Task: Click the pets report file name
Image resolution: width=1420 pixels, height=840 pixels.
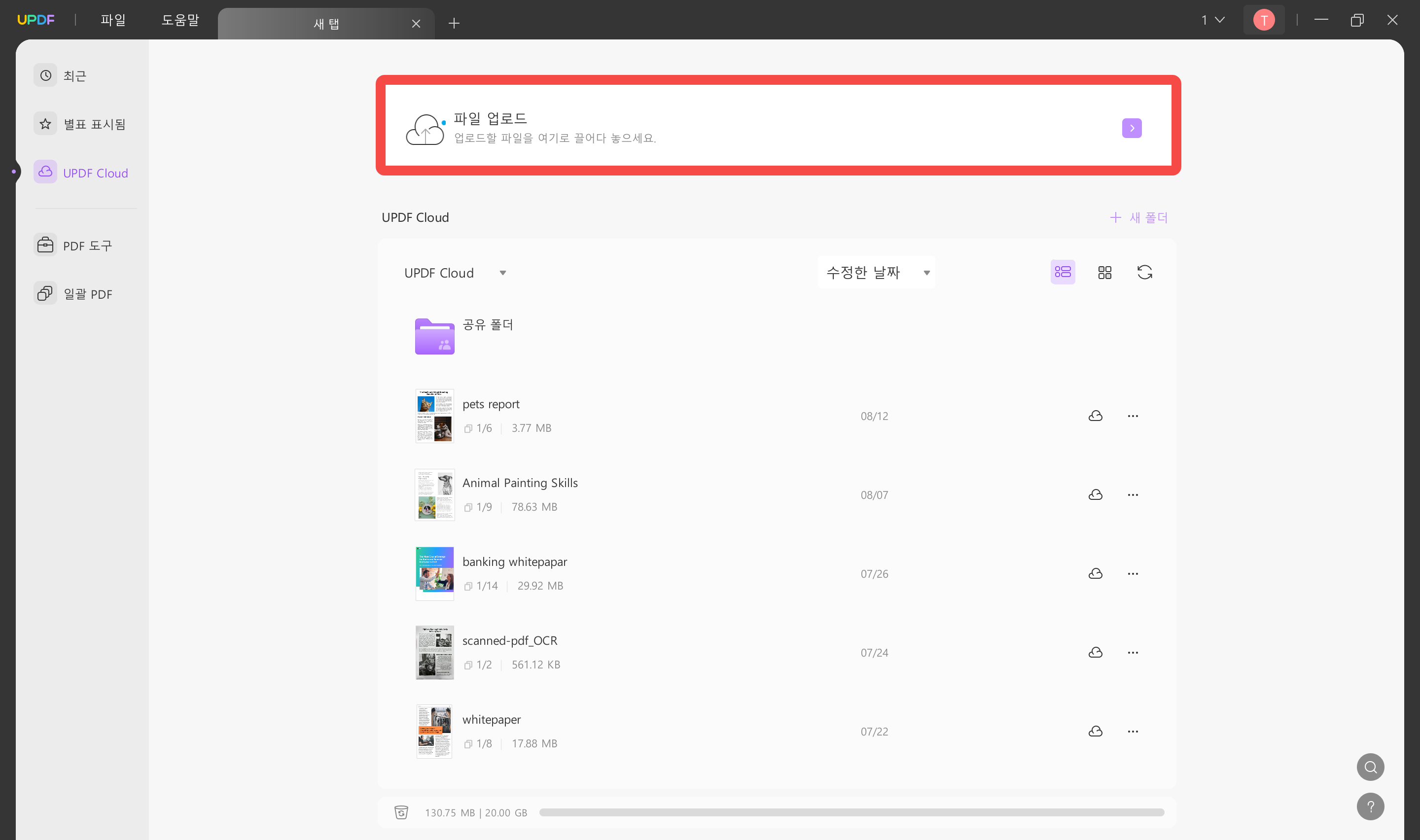Action: tap(491, 404)
